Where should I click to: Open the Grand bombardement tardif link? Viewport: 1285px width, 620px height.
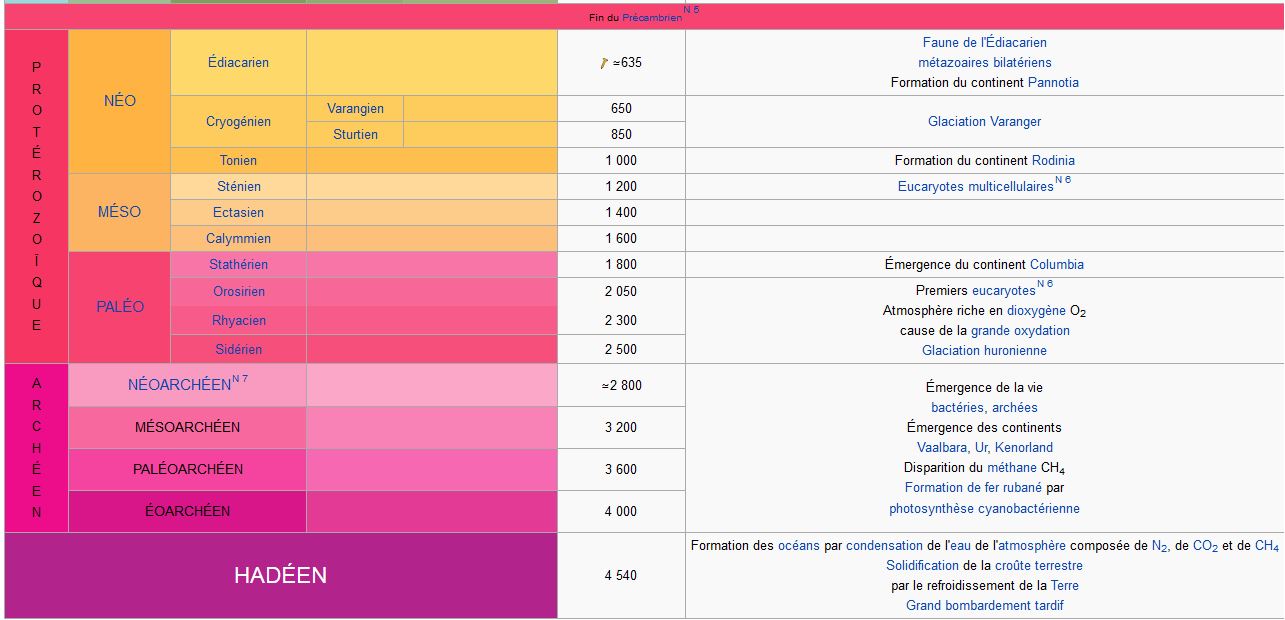[x=985, y=605]
